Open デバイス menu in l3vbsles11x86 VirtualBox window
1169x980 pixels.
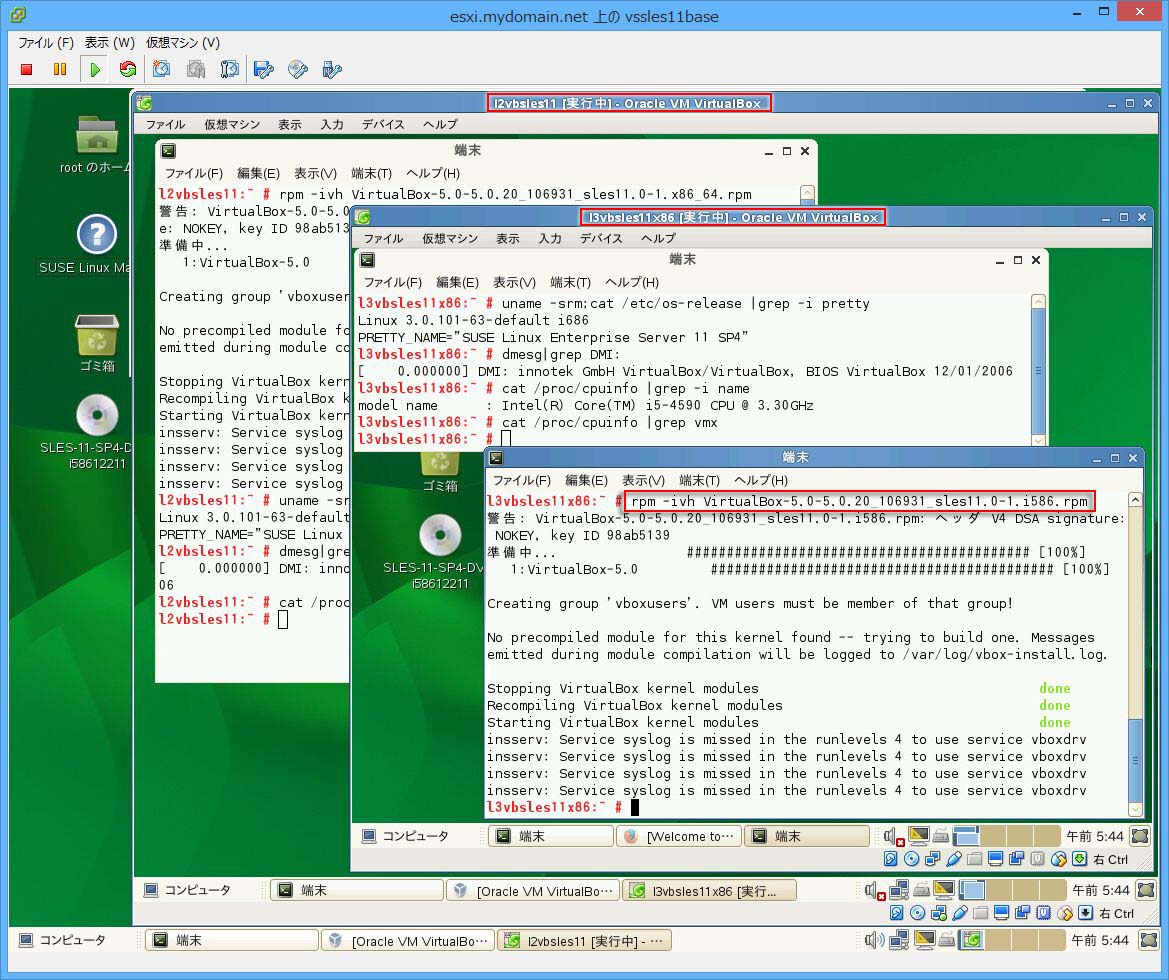[x=601, y=238]
